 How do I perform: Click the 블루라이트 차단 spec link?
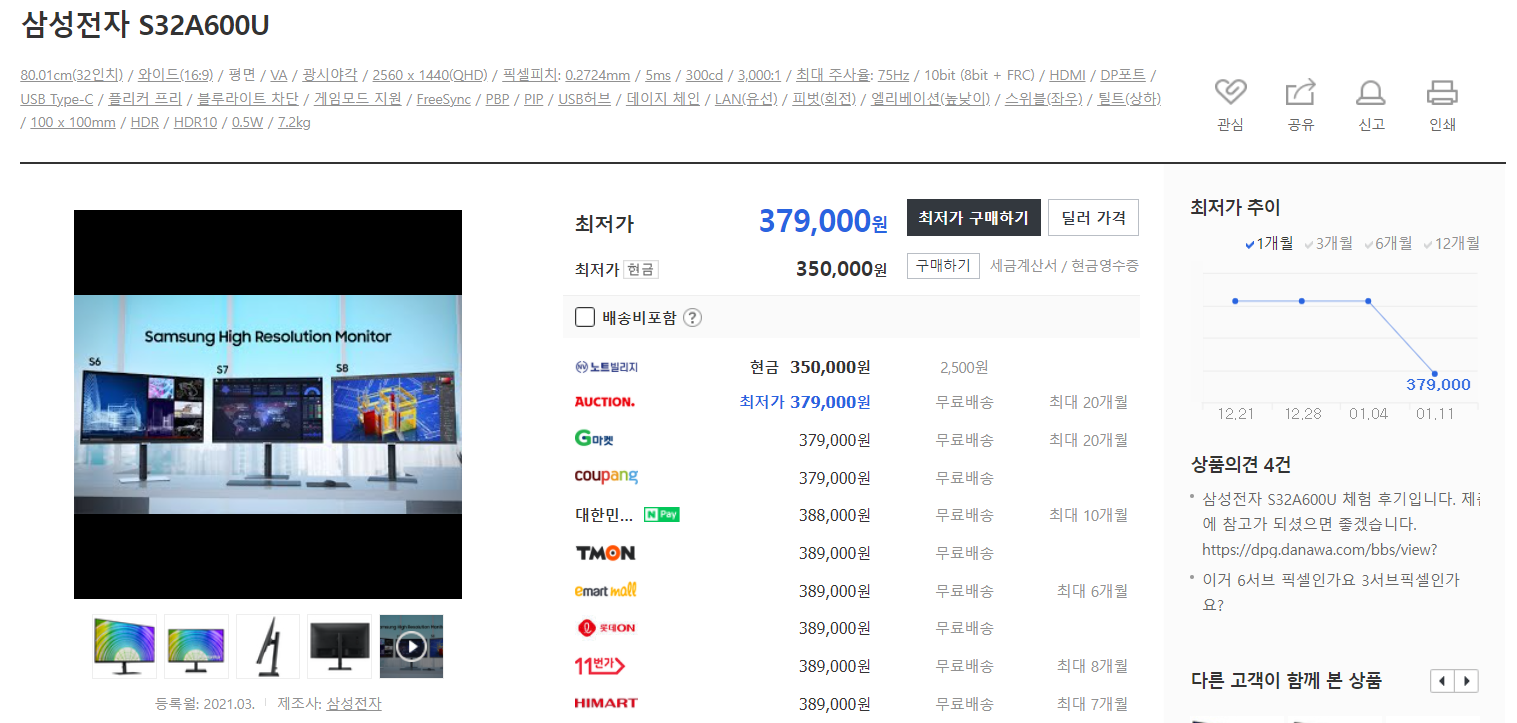pos(248,99)
